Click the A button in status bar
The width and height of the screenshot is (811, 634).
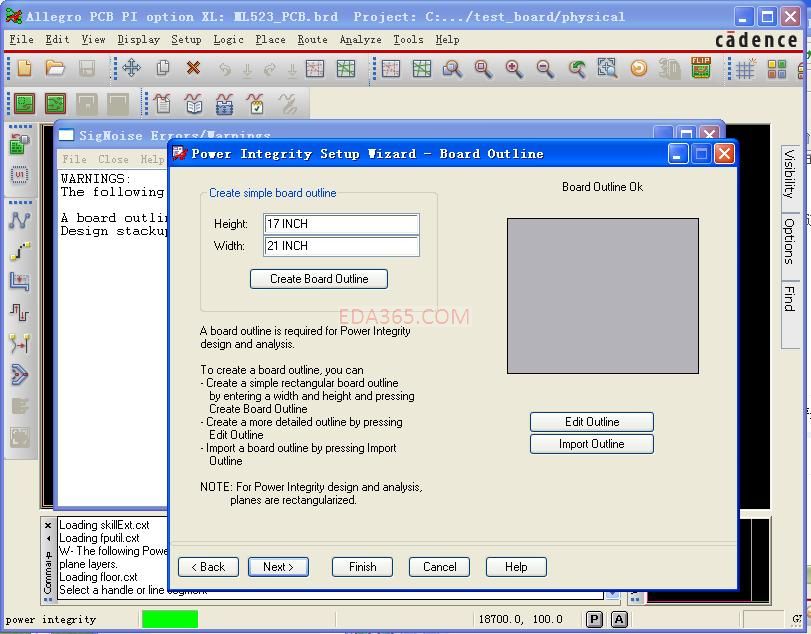619,619
